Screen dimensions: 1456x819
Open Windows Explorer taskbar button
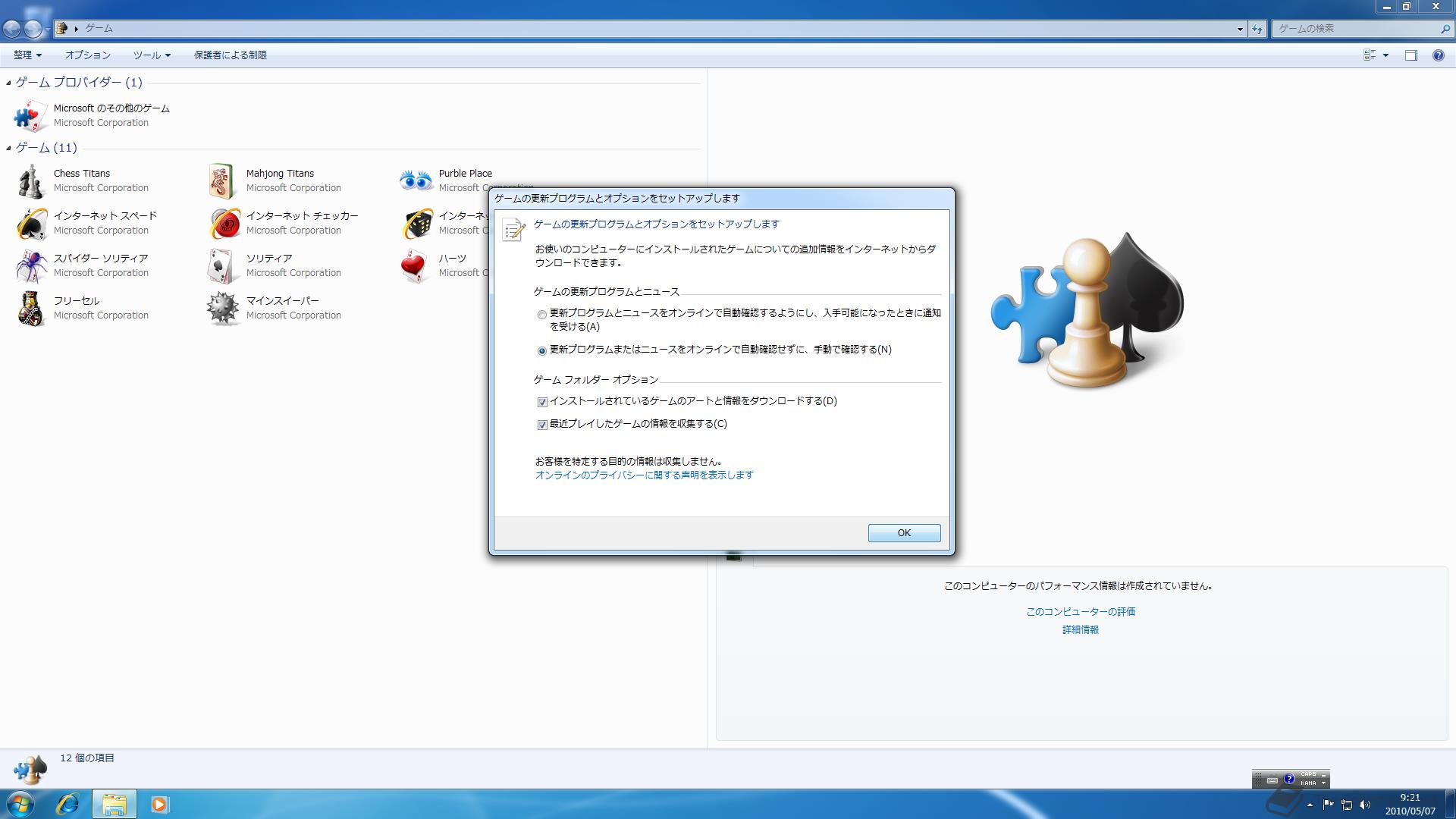click(x=114, y=804)
